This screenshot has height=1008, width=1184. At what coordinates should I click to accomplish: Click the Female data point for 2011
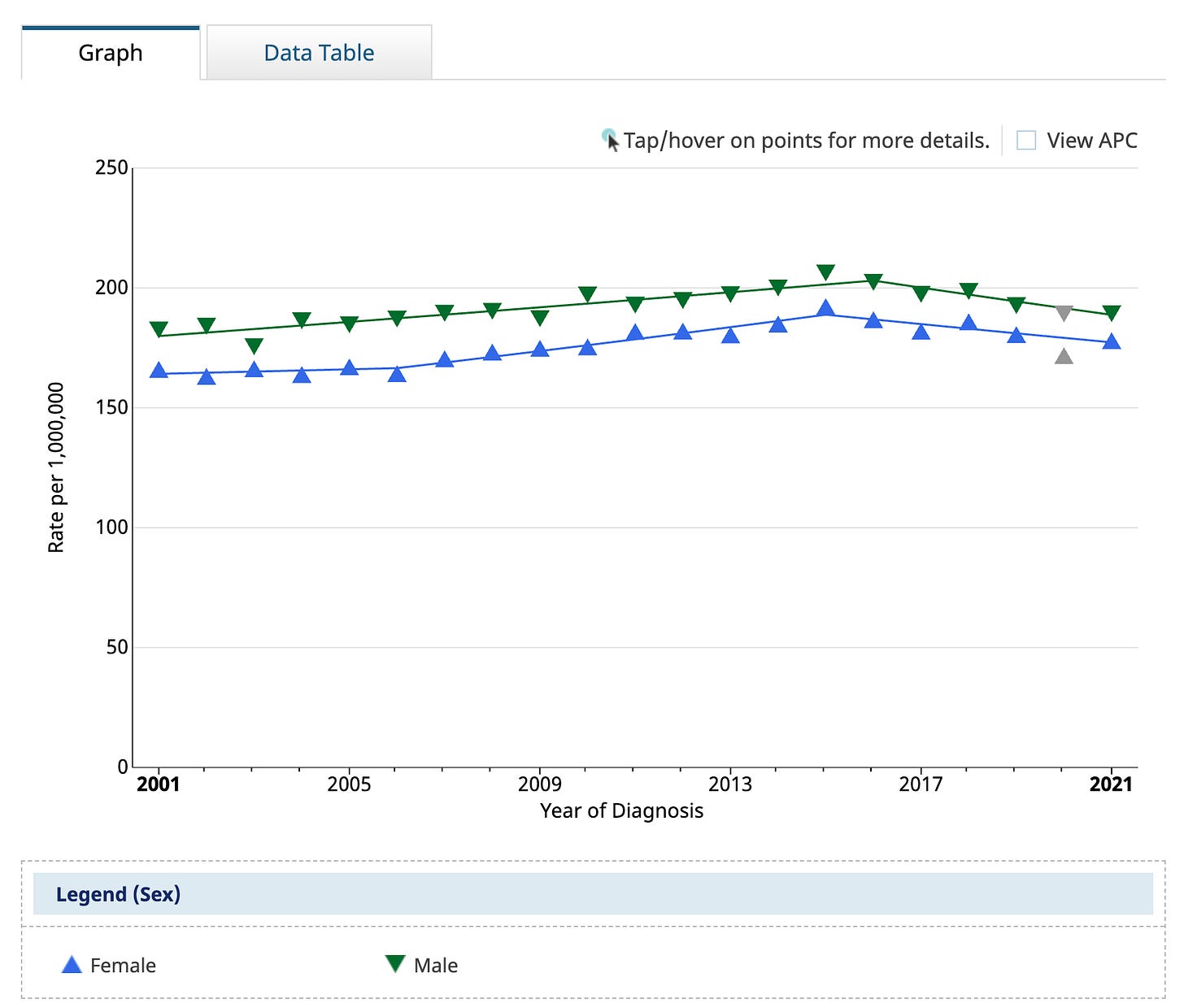(635, 332)
